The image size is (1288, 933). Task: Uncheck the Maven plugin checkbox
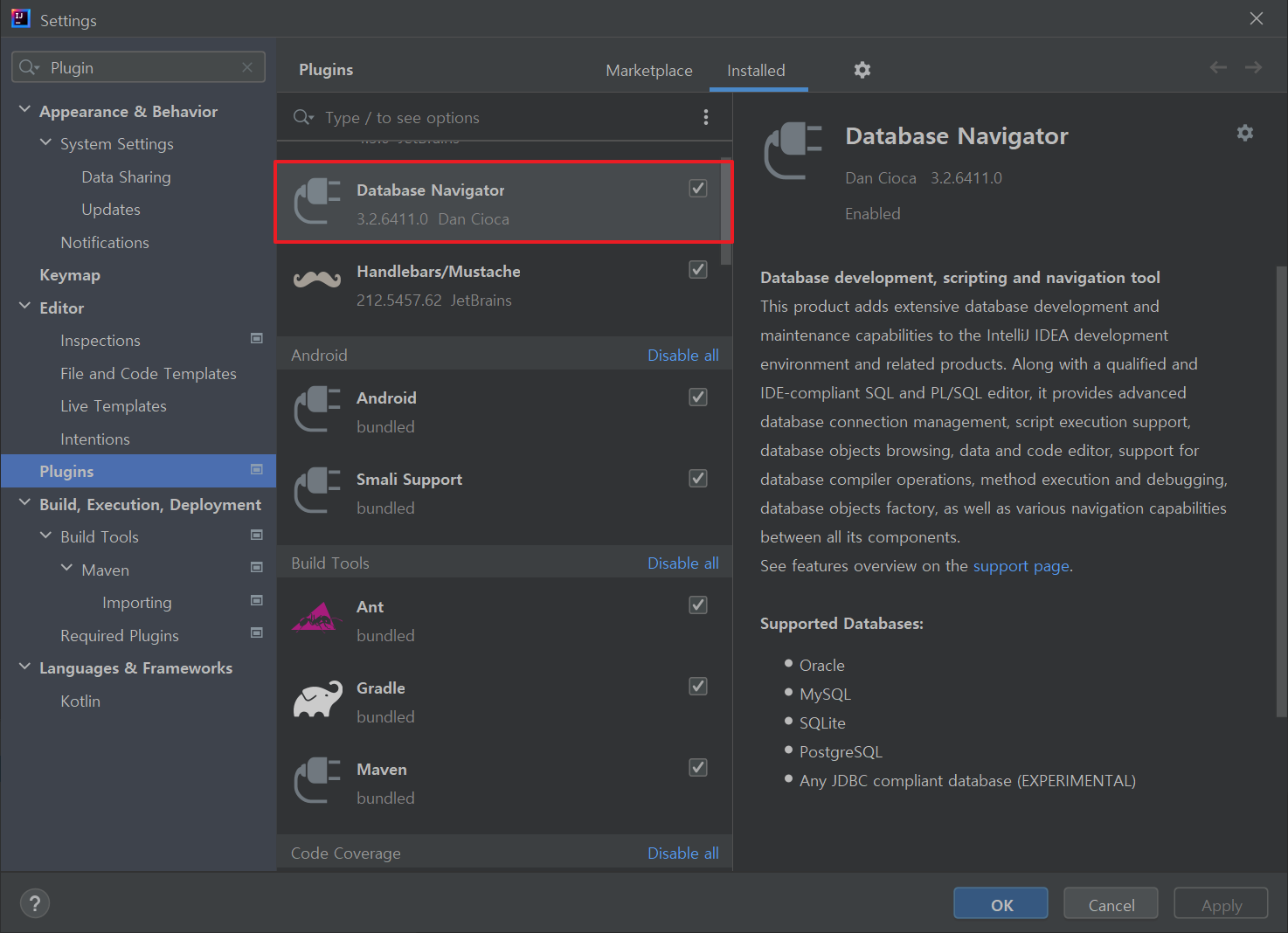pos(698,767)
